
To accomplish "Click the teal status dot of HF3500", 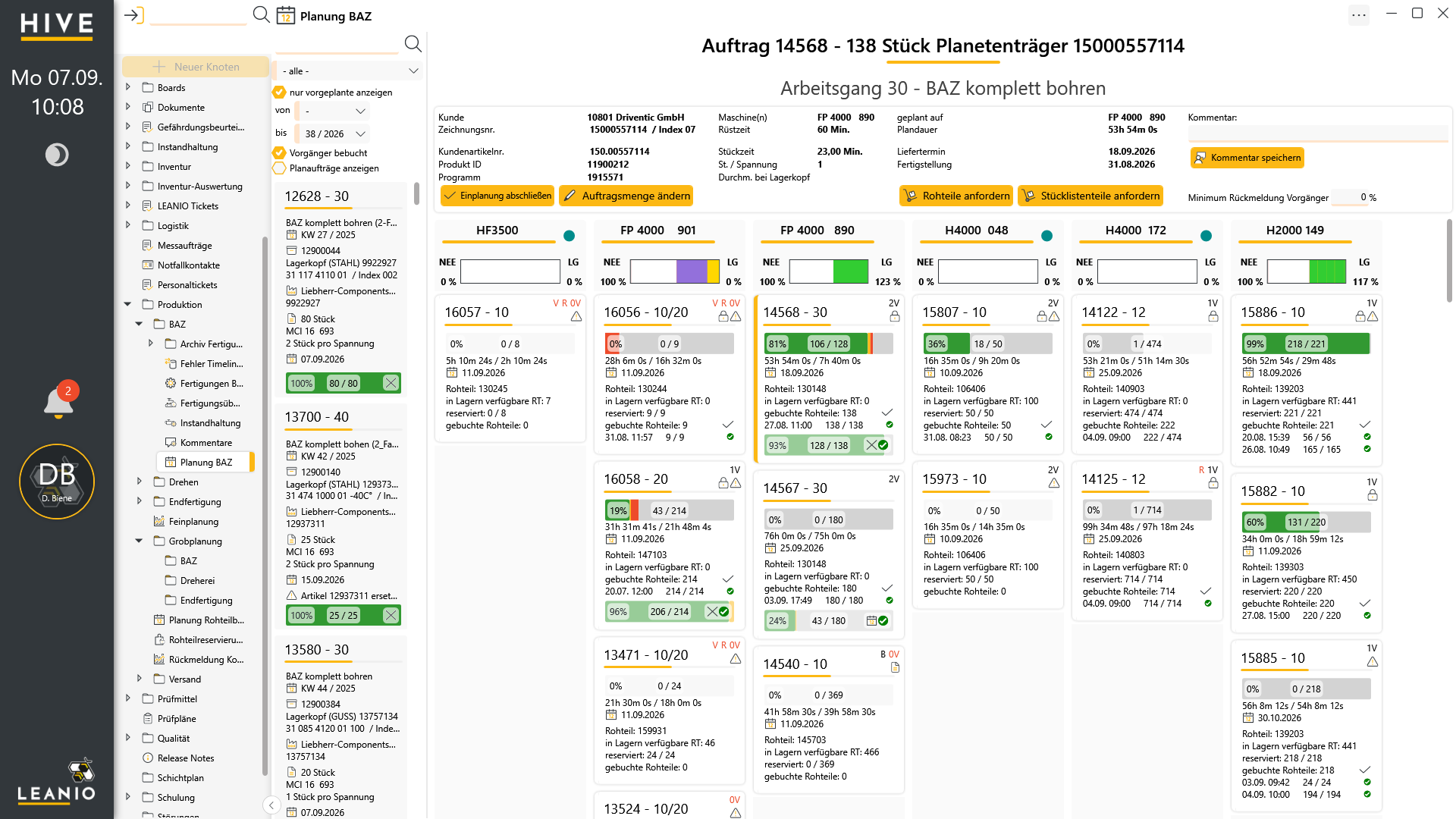I will [570, 236].
